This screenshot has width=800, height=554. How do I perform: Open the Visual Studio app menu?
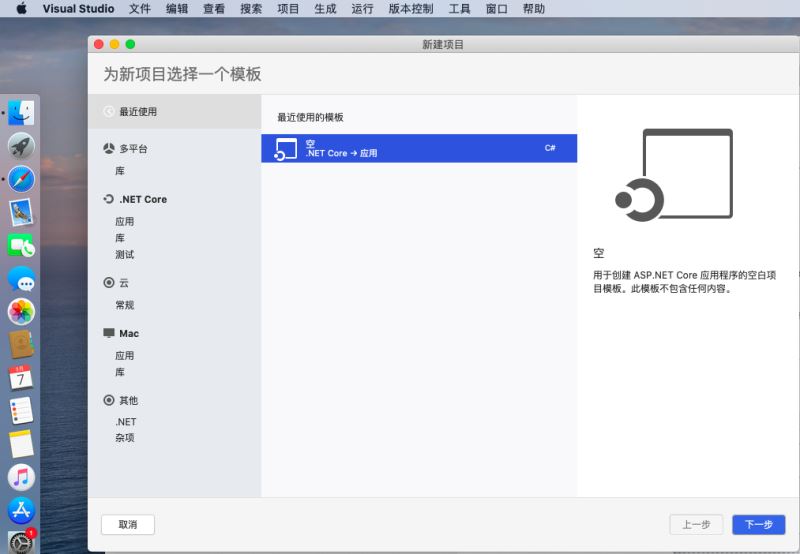point(79,9)
